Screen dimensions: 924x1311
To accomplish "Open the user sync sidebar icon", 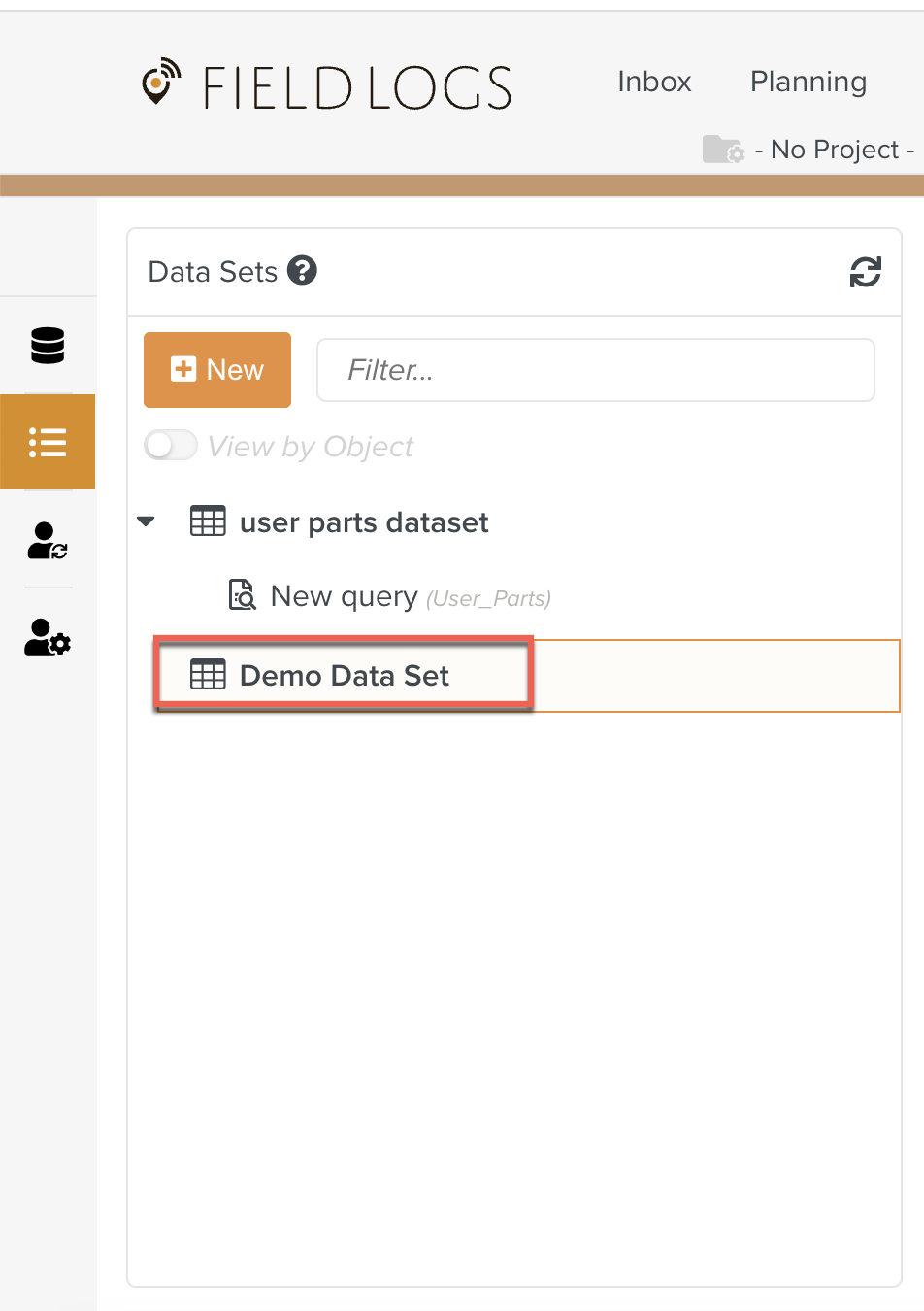I will pyautogui.click(x=48, y=540).
